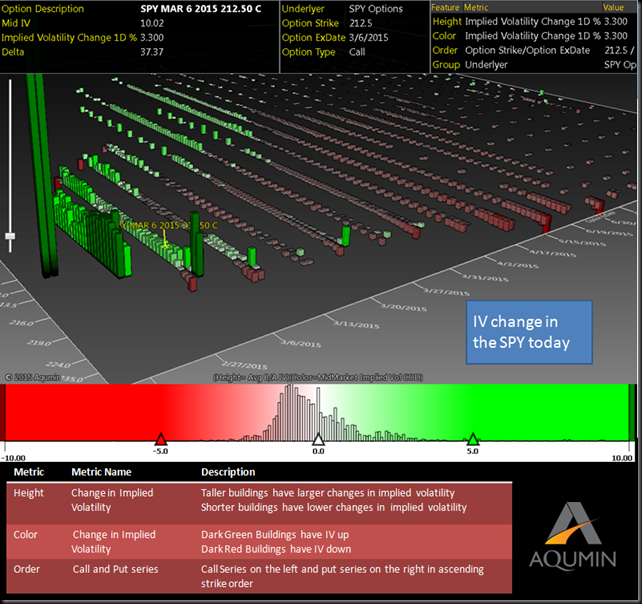This screenshot has width=642, height=604.
Task: Click the 3/27/2015 date axis label
Action: [x=446, y=292]
